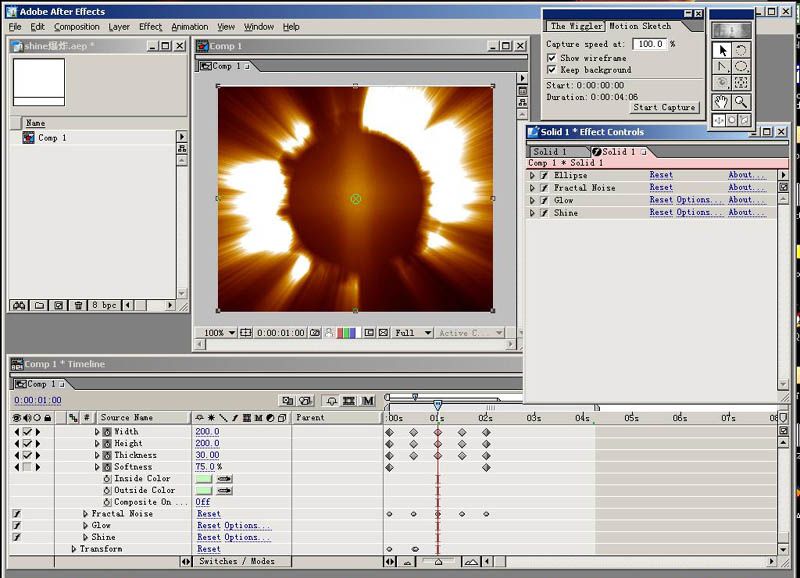Image resolution: width=800 pixels, height=578 pixels.
Task: Click the world axis mode icon
Action: pyautogui.click(x=732, y=120)
